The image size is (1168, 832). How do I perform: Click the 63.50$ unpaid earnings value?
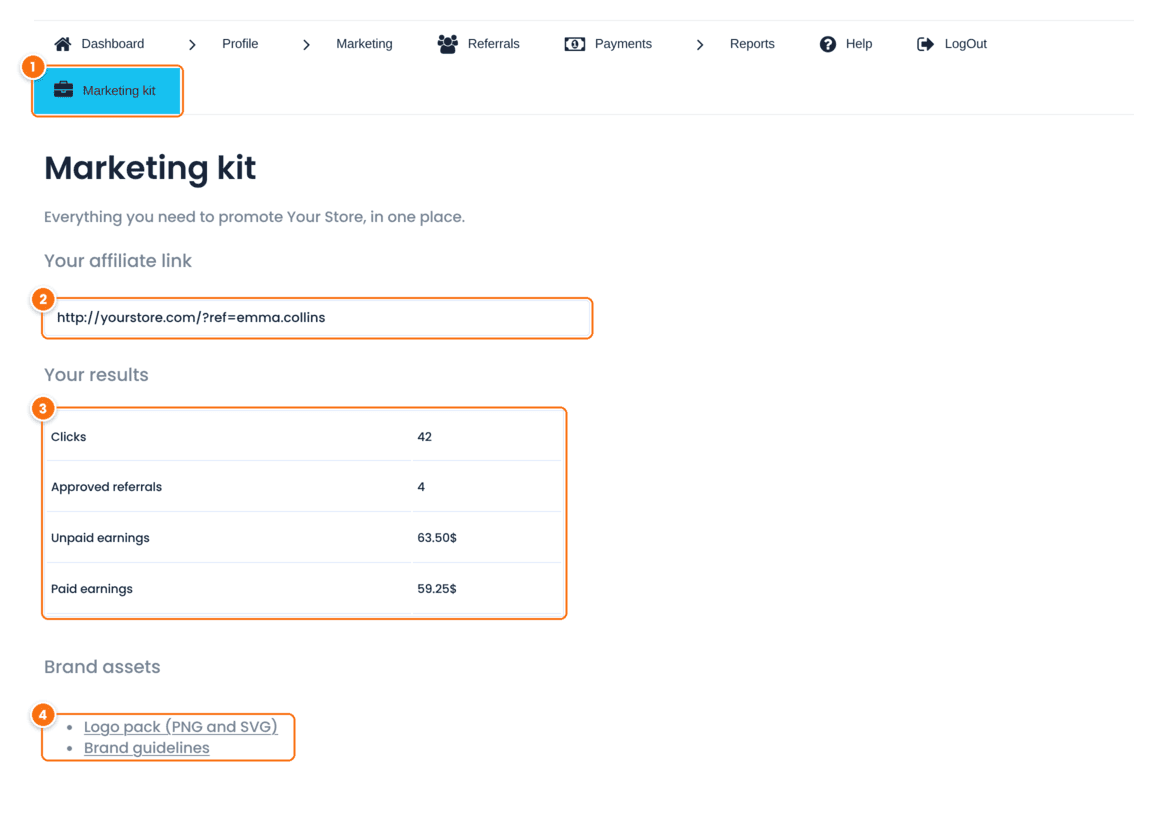437,538
